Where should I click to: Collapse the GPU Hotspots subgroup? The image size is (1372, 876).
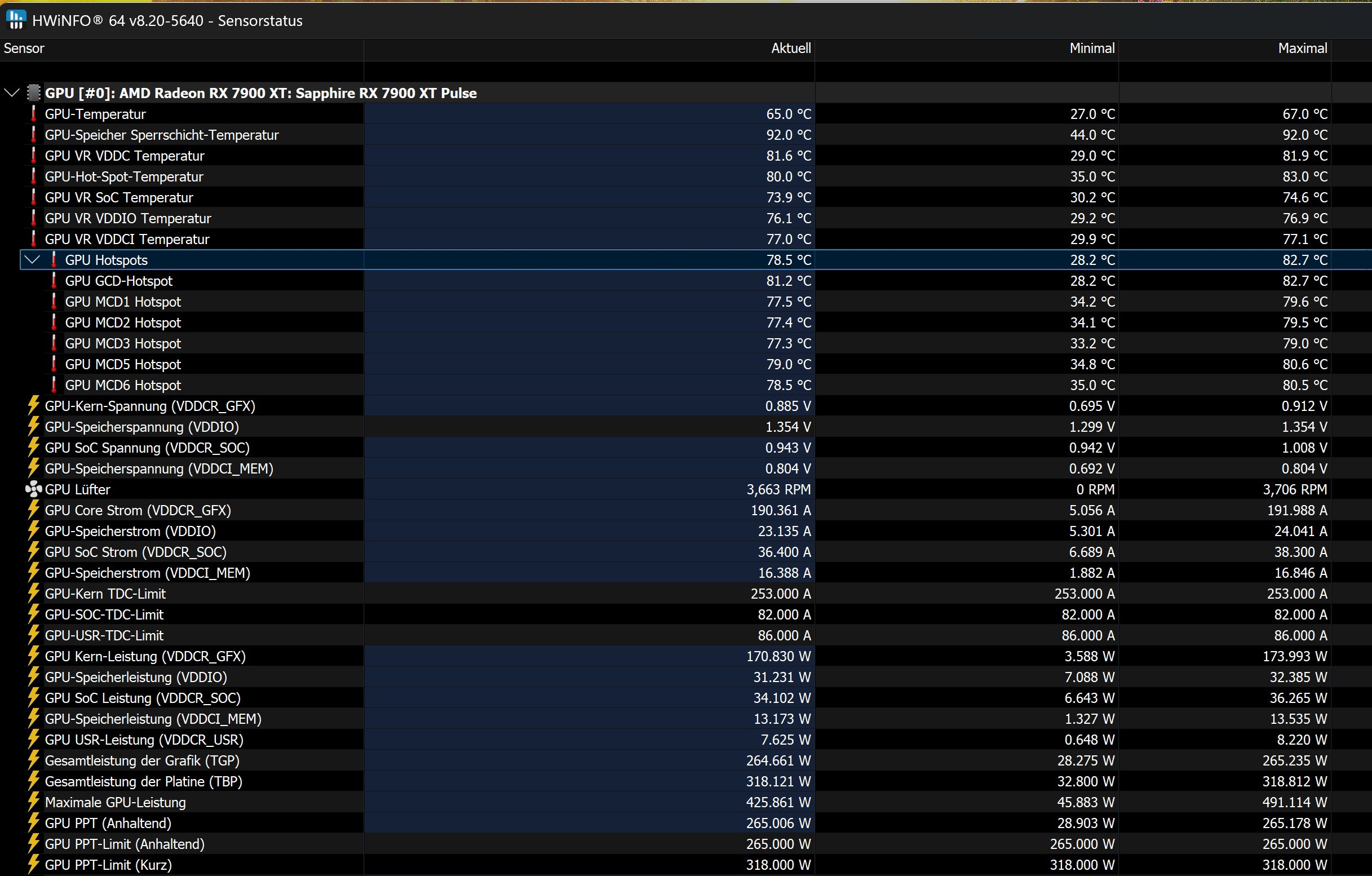(33, 260)
